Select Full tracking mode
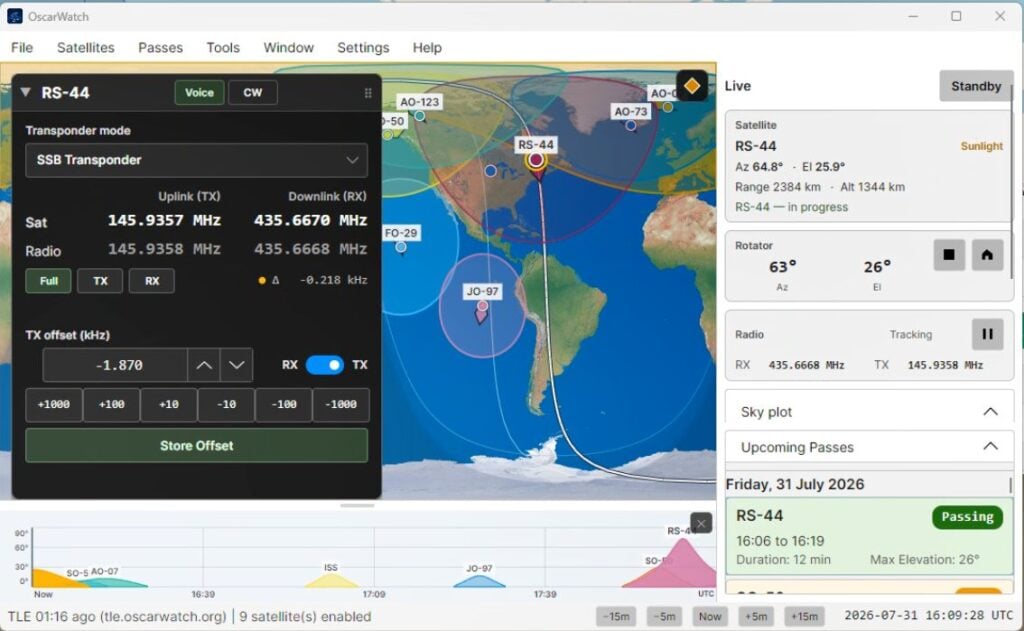 point(48,281)
